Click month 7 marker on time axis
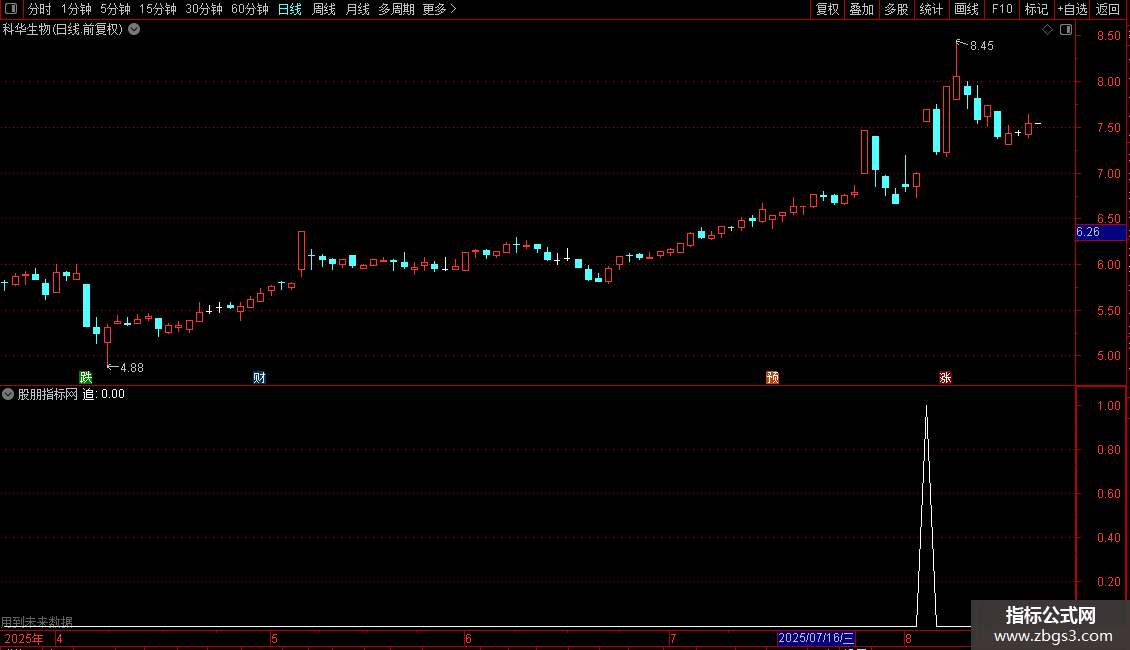 click(673, 638)
